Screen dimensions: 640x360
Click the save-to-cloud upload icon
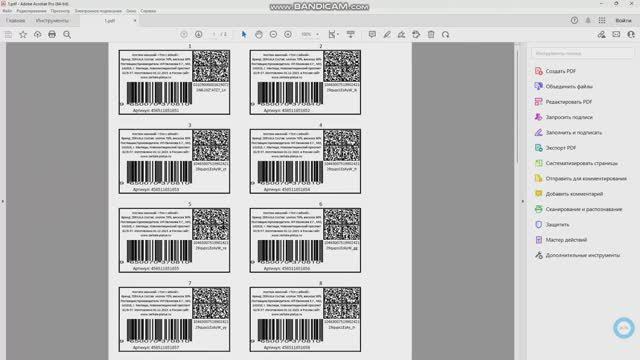38,35
